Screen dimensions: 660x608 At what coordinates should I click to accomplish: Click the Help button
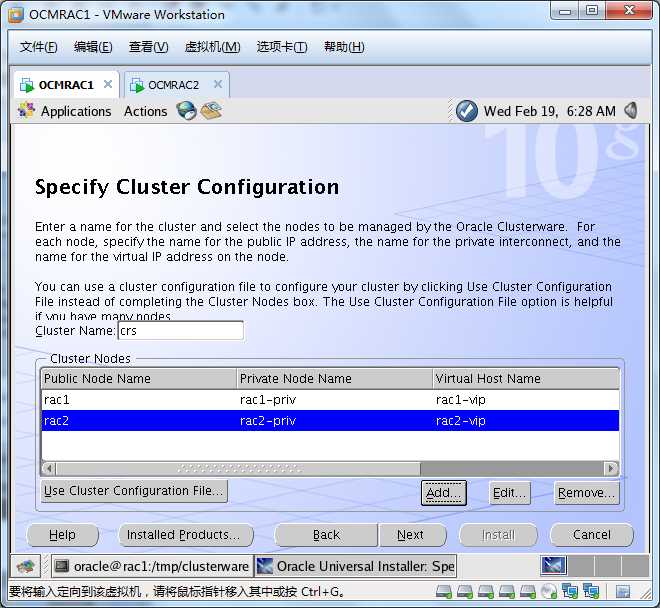point(62,535)
